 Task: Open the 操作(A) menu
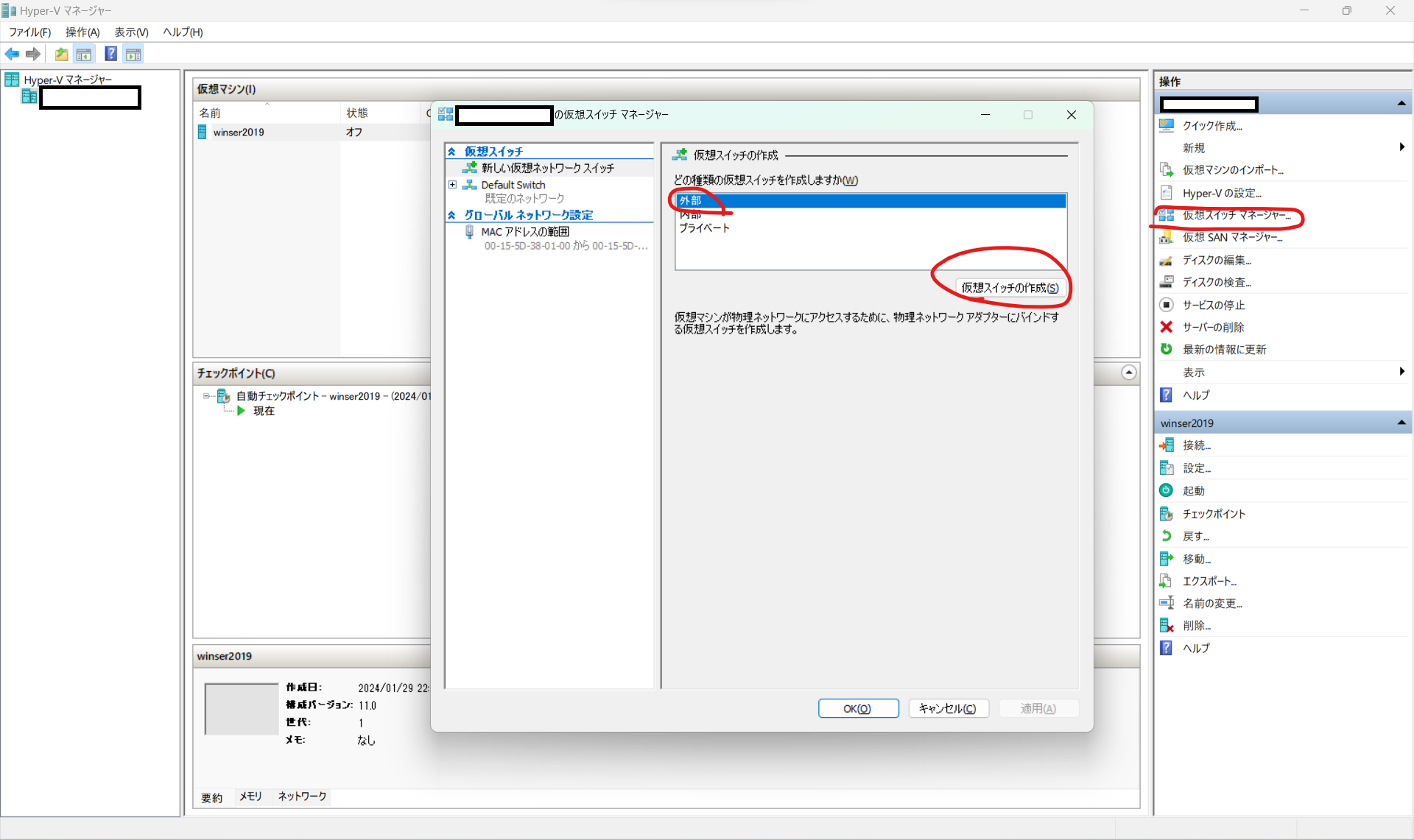tap(82, 32)
